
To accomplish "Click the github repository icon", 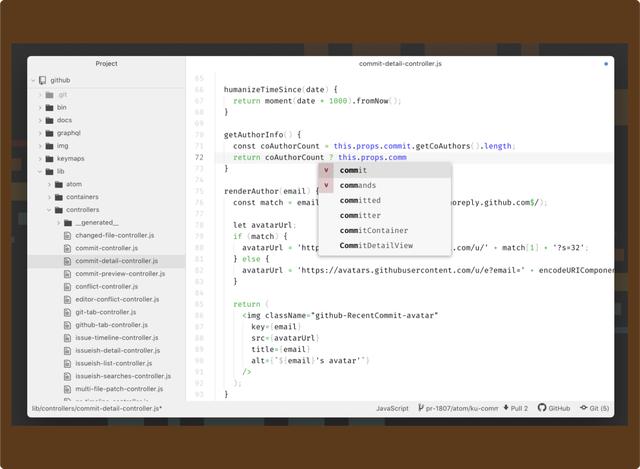I will pos(42,80).
